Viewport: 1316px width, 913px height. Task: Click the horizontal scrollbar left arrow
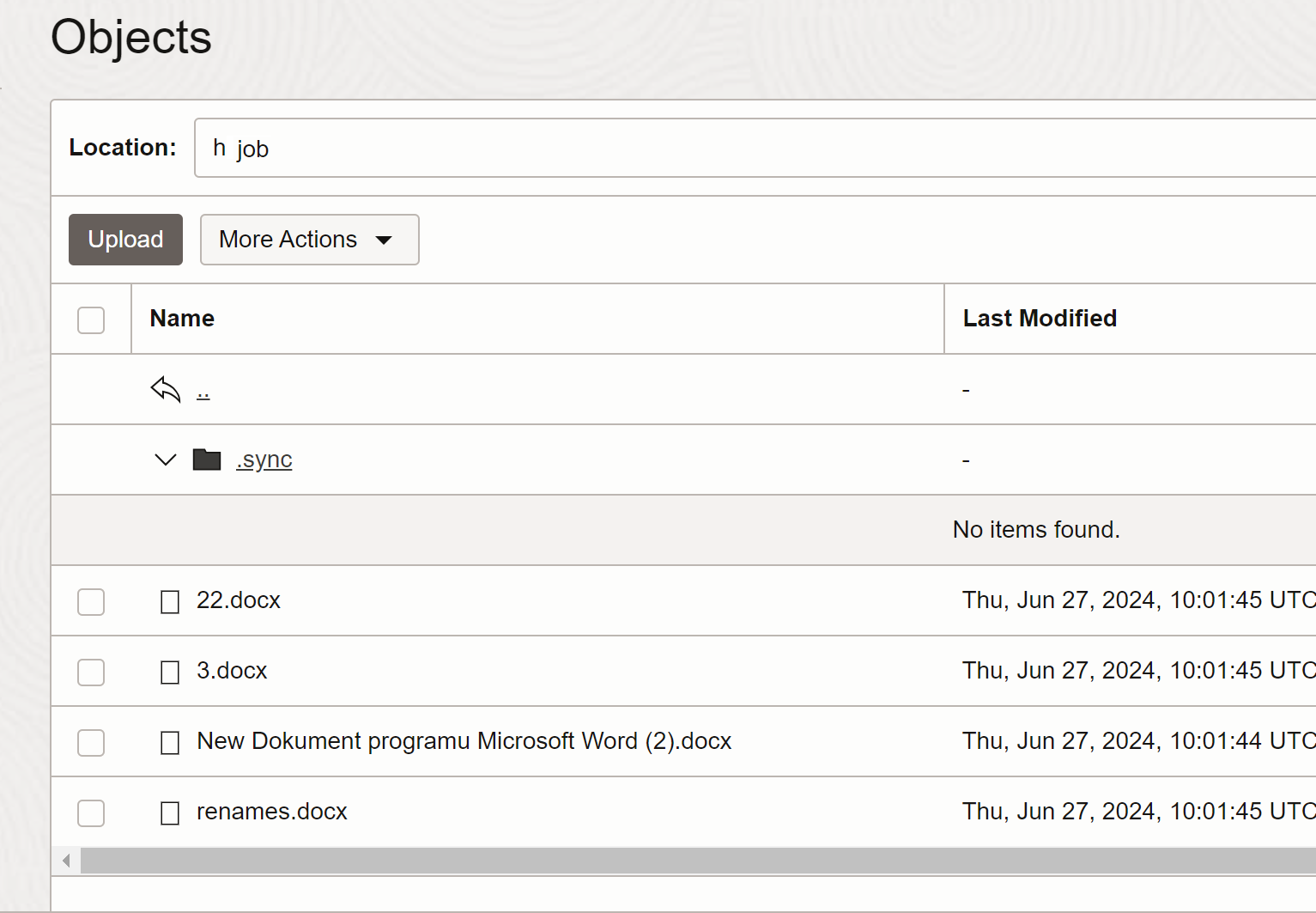[x=66, y=861]
